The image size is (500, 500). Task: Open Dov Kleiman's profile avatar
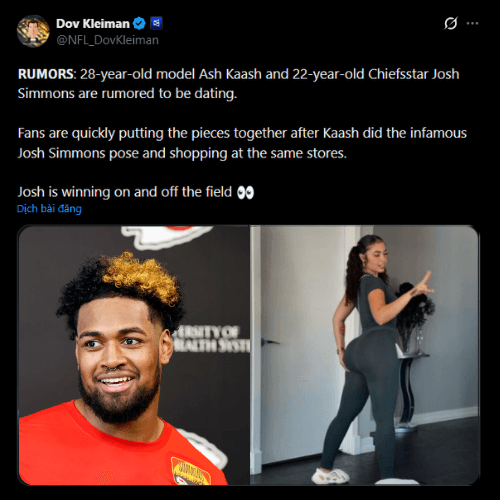pos(33,31)
